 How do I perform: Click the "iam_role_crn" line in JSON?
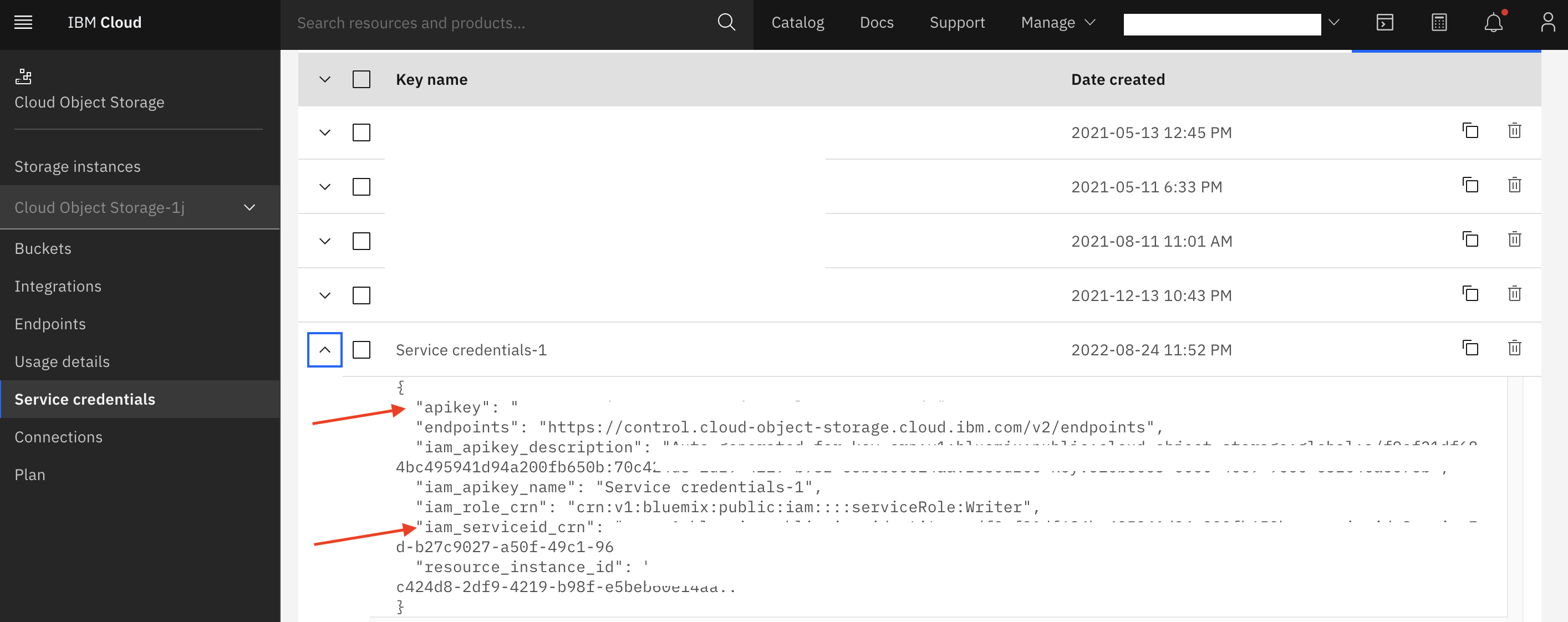pos(728,507)
